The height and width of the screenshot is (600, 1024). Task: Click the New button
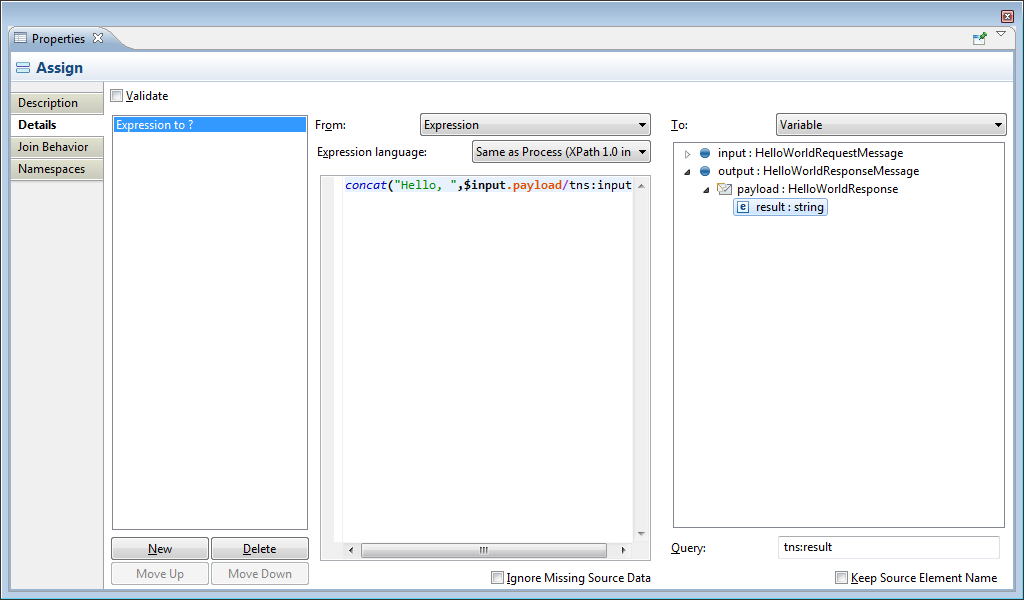[x=160, y=549]
